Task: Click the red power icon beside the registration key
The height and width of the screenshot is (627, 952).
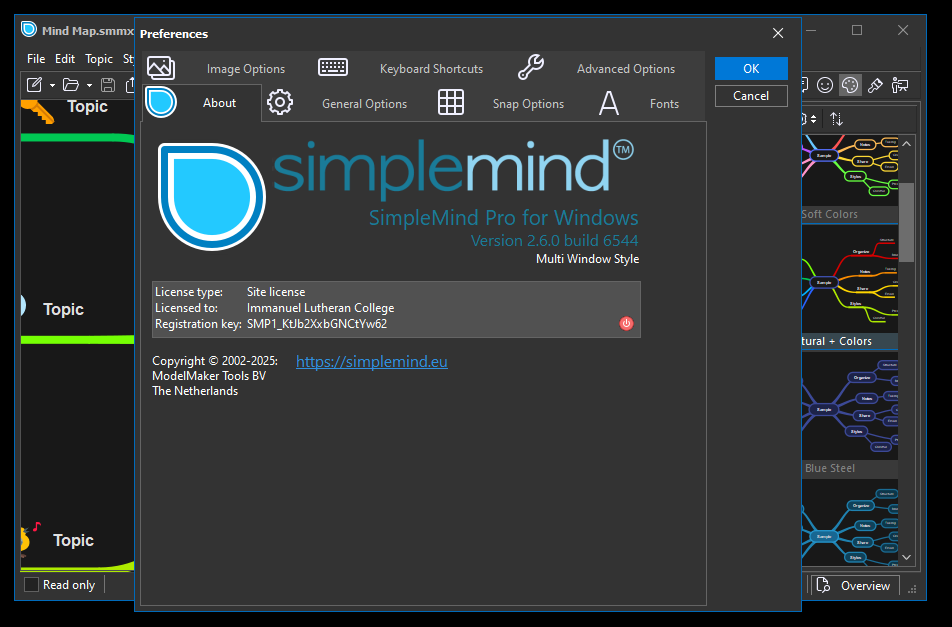Action: [626, 324]
